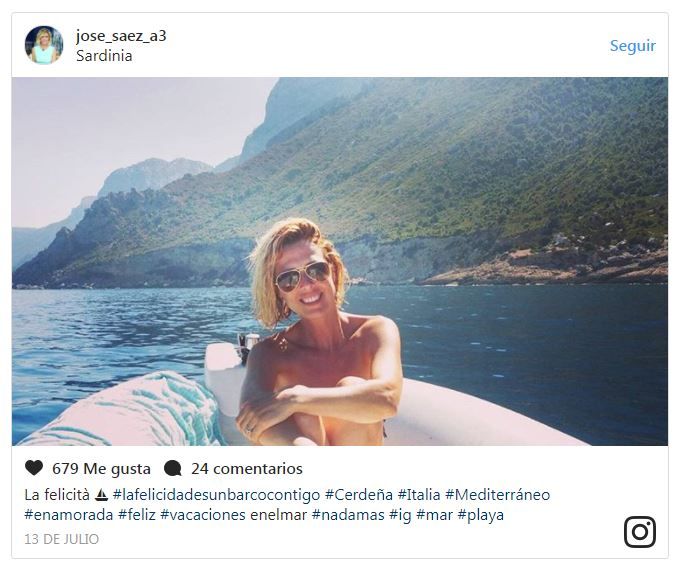The image size is (680, 575).
Task: Click the Seguir follow button
Action: (x=633, y=46)
